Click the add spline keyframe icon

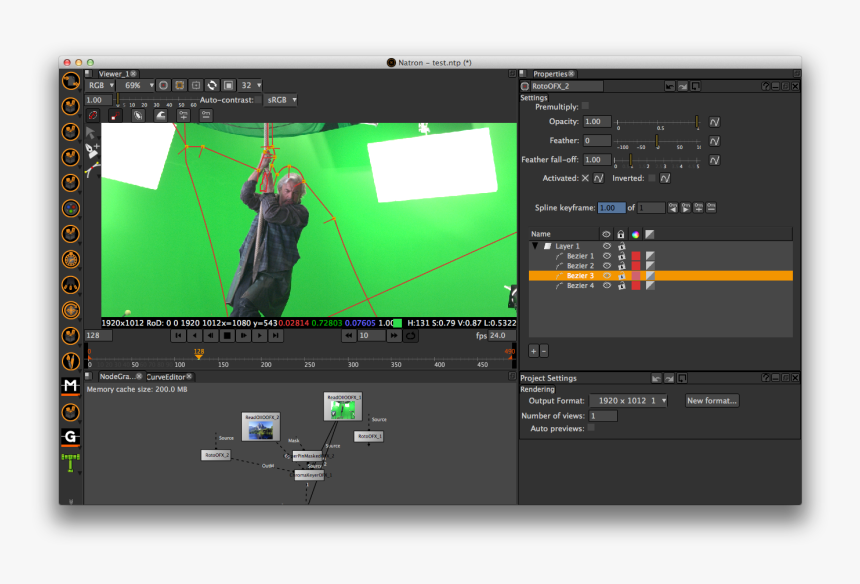point(699,206)
